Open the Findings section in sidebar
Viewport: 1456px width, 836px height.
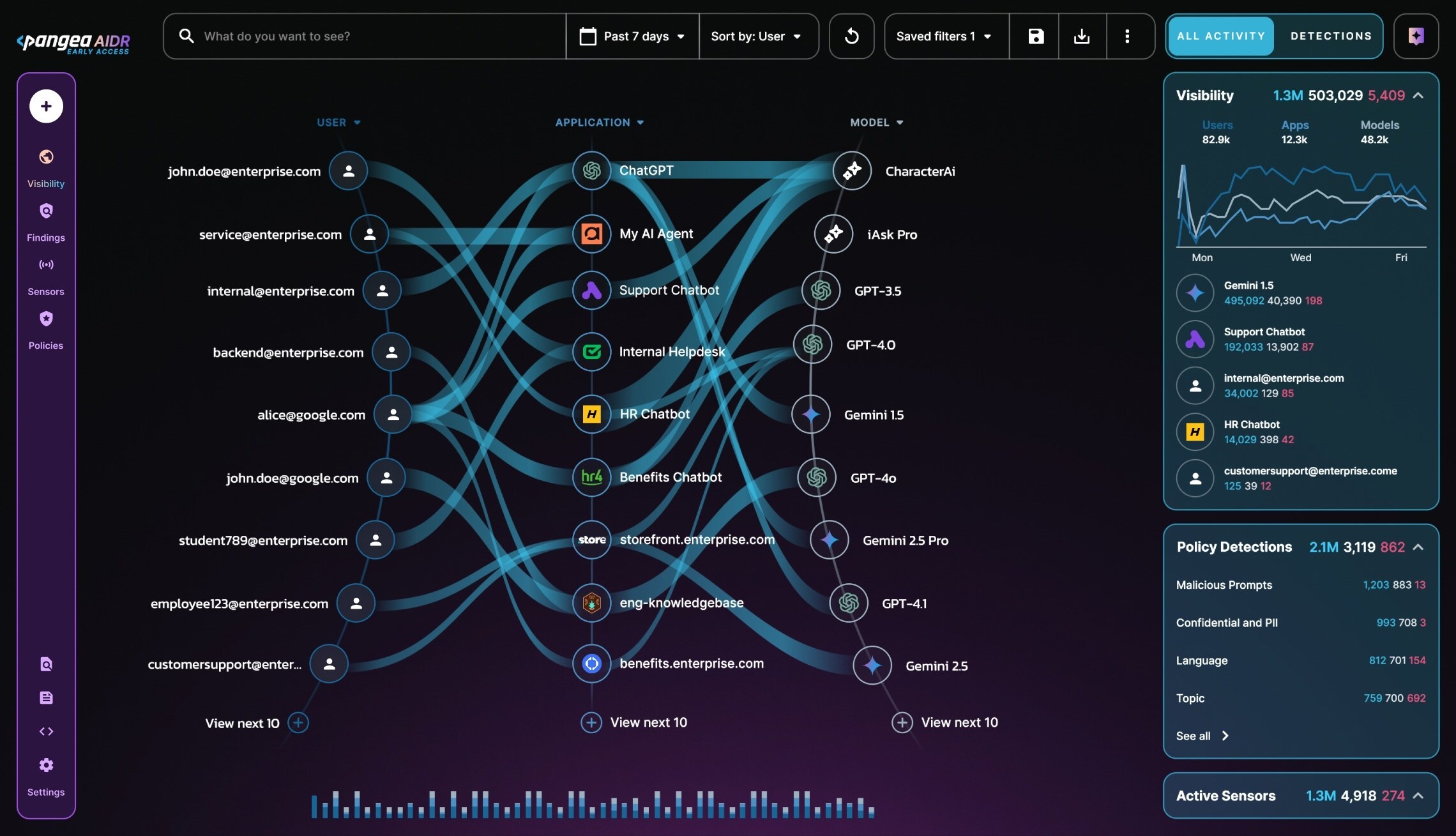point(46,222)
